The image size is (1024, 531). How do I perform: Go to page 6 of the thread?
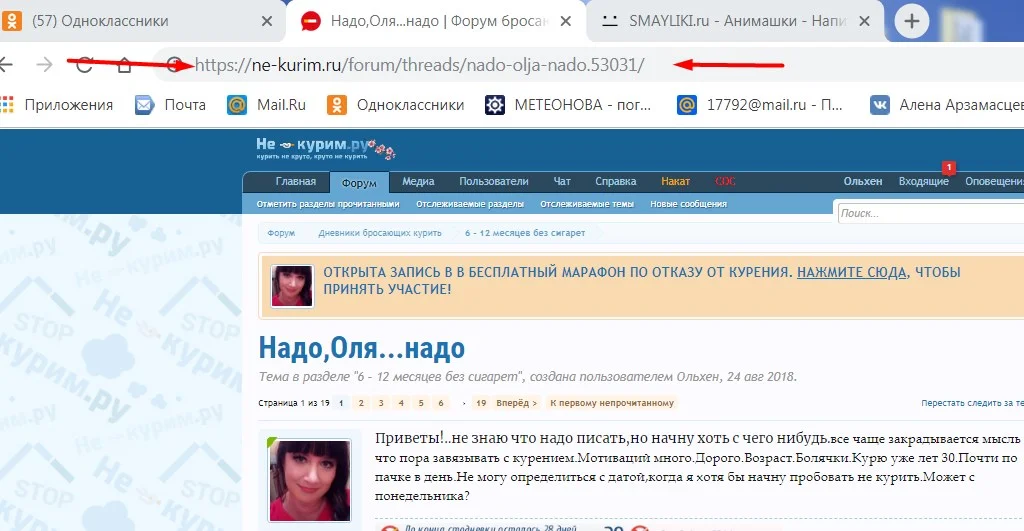coord(441,403)
